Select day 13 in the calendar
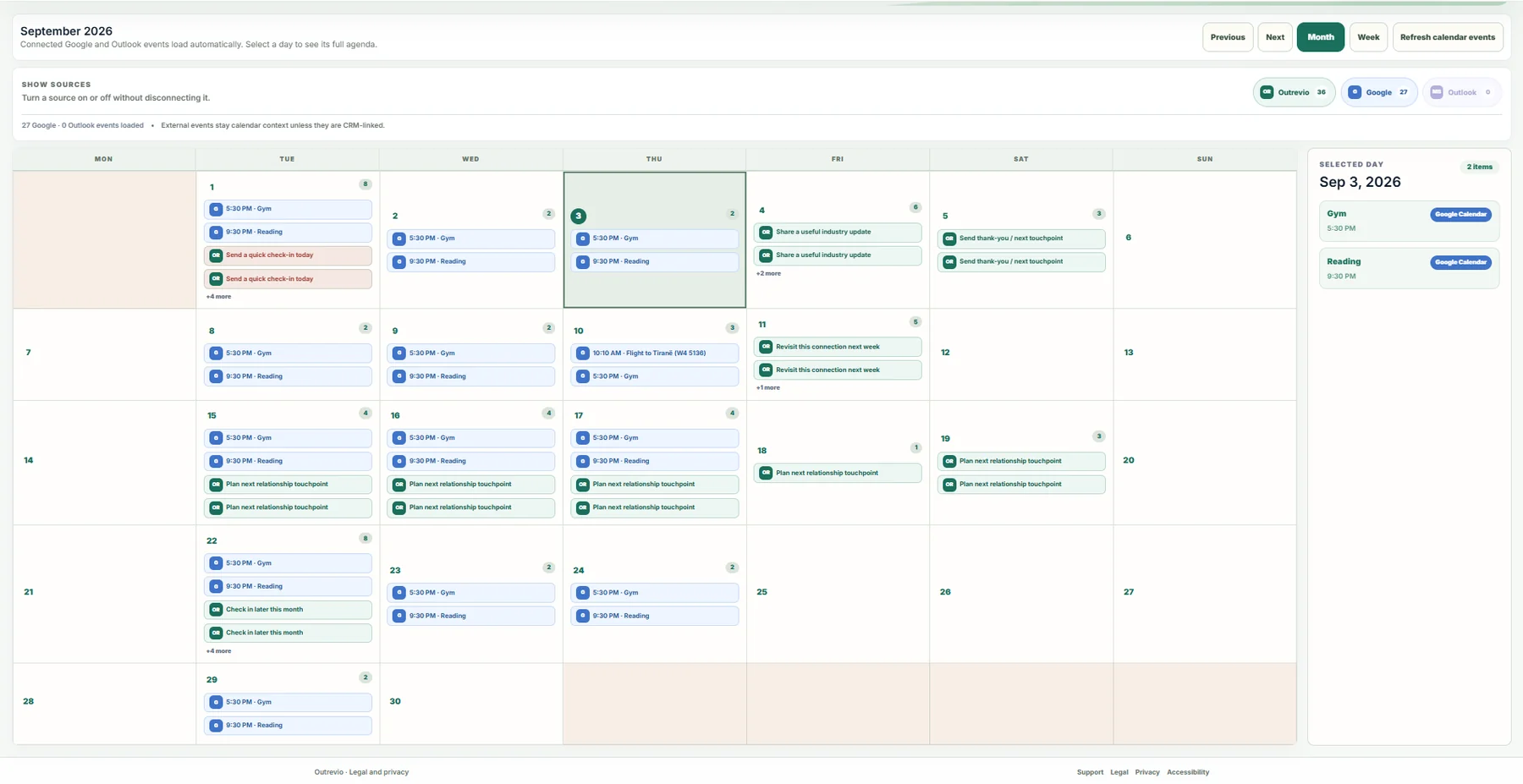The height and width of the screenshot is (784, 1523). coord(1204,354)
